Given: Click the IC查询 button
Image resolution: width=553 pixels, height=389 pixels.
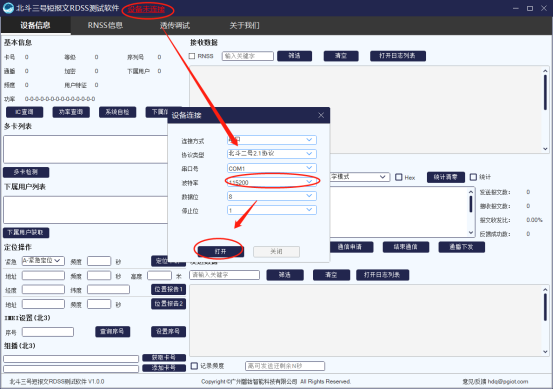Looking at the screenshot, I should tap(25, 112).
